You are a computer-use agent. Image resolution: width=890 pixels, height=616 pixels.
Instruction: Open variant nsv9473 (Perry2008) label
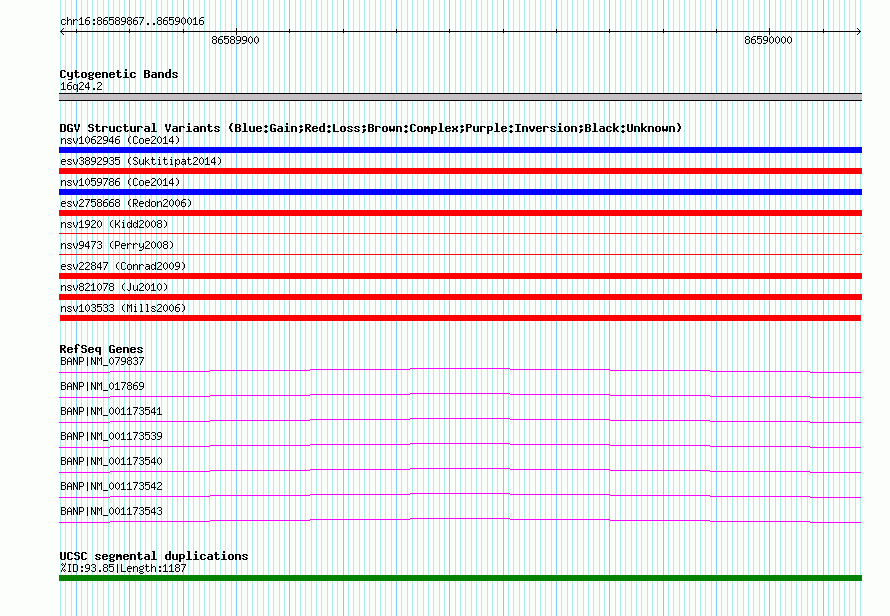[x=117, y=245]
